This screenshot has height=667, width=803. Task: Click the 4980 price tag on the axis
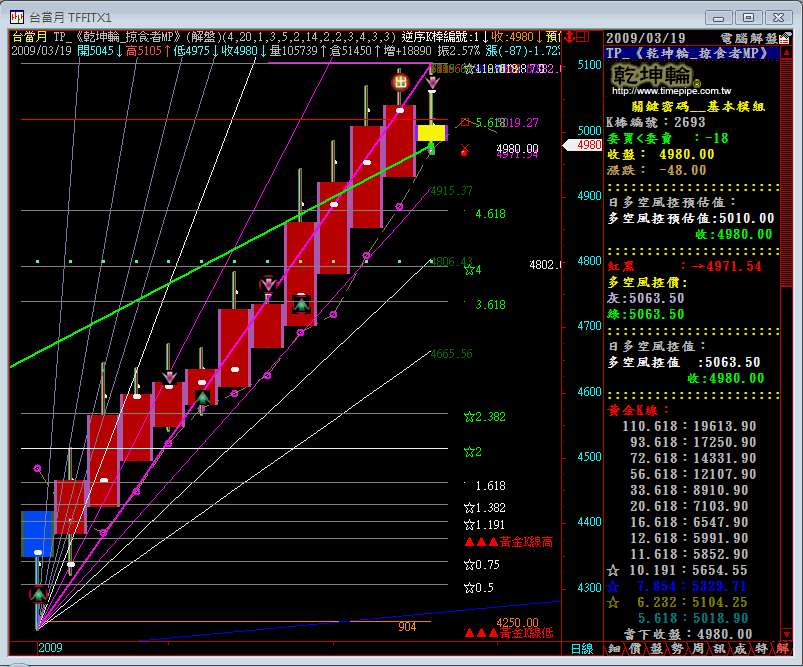[x=583, y=145]
